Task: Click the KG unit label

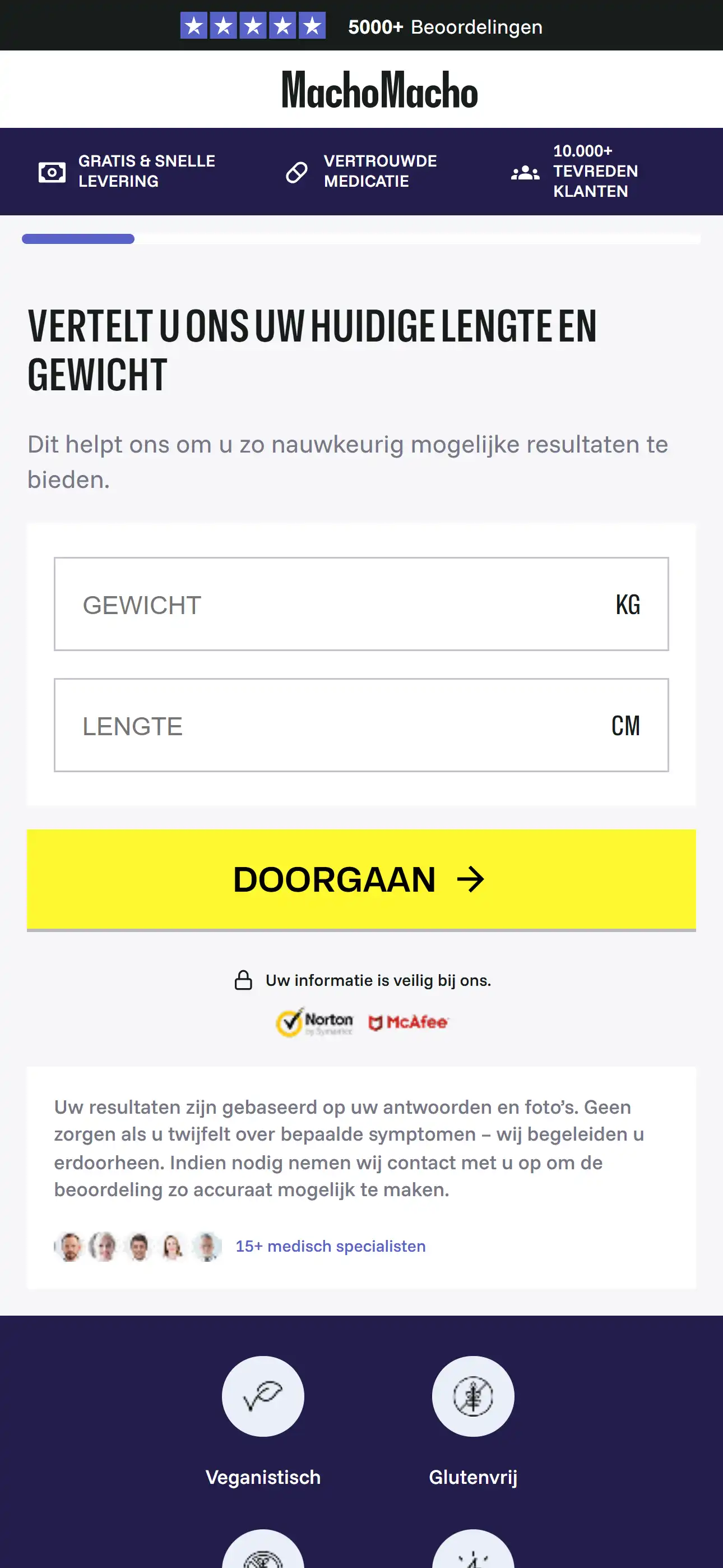Action: (x=628, y=605)
